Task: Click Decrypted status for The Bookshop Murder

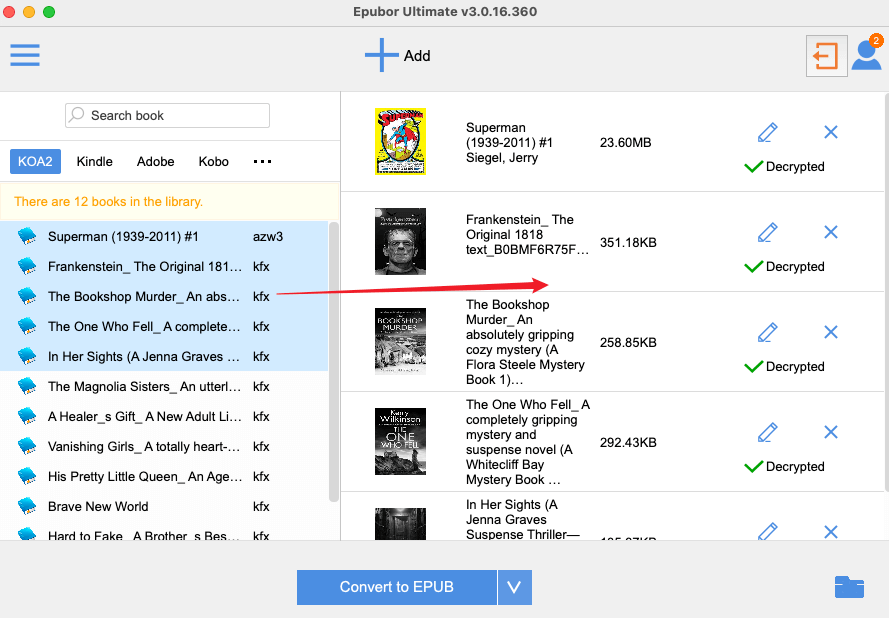Action: point(784,366)
